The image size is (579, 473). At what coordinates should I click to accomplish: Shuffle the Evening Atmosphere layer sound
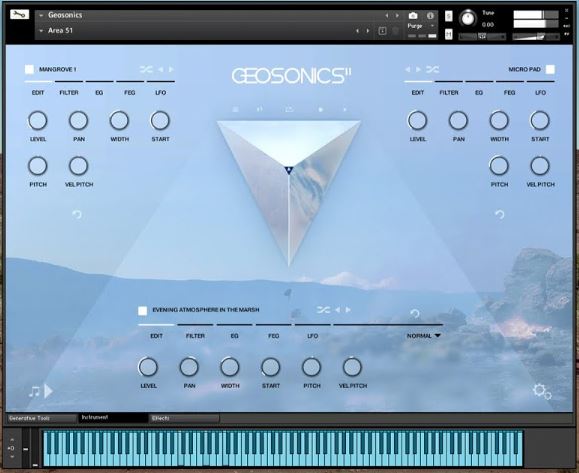coord(323,310)
